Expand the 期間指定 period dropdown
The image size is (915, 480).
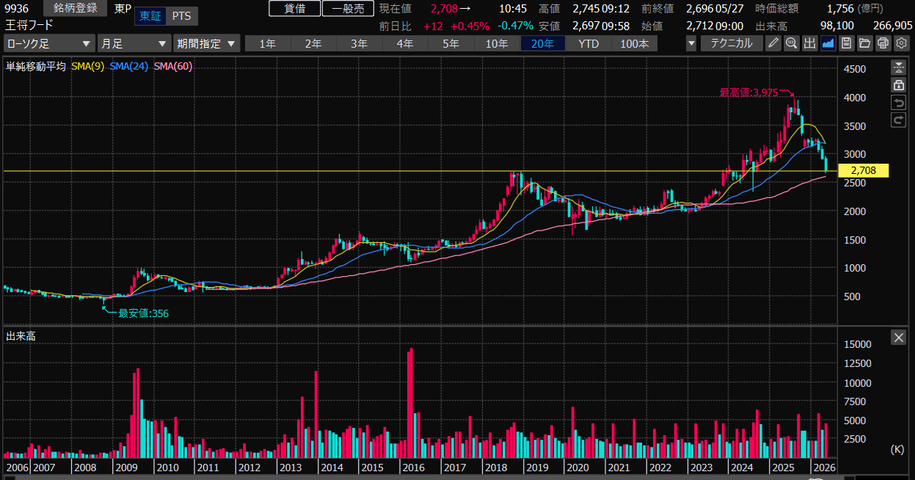pos(207,44)
